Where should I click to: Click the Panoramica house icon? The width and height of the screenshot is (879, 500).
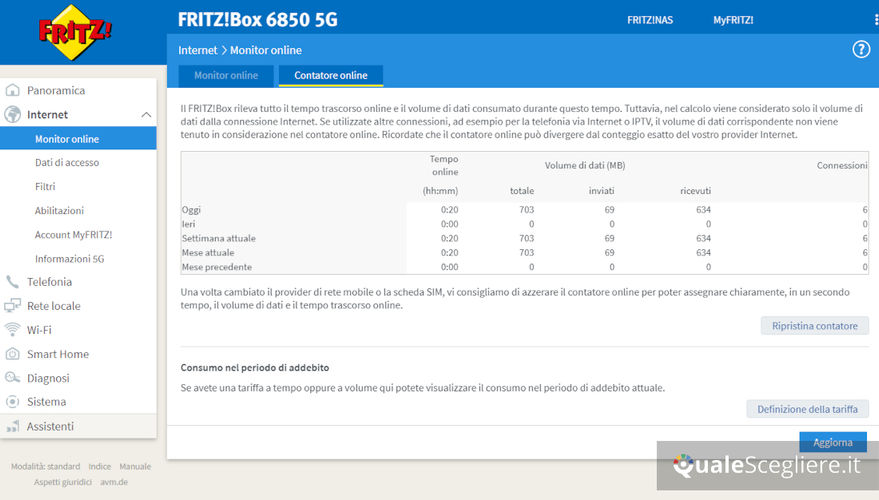tap(12, 90)
